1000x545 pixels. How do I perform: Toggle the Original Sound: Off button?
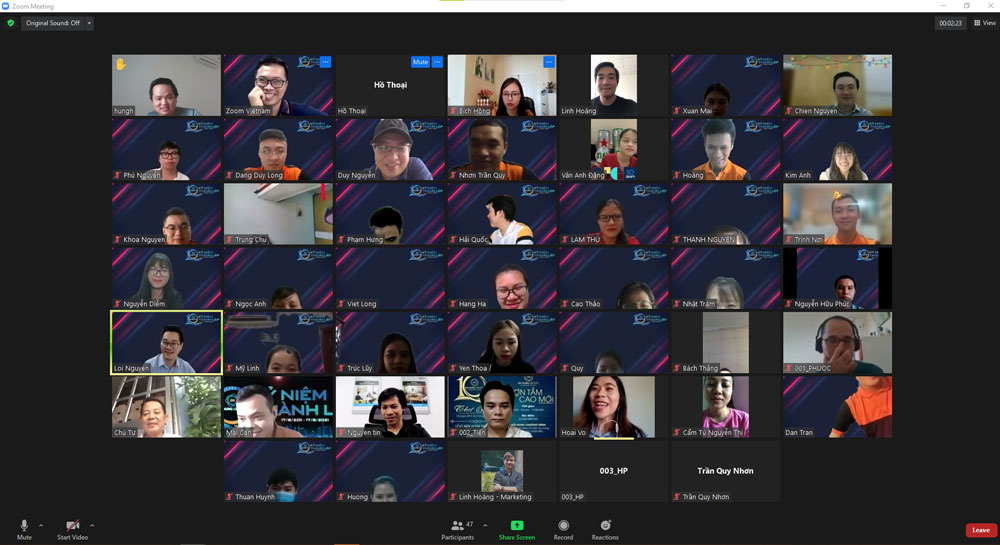pos(53,23)
